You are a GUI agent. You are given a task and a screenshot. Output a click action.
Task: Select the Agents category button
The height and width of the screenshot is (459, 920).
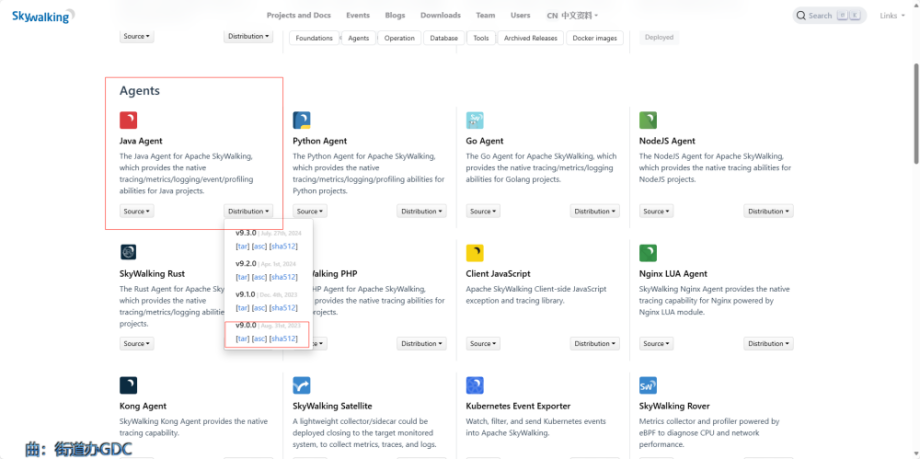(x=358, y=38)
